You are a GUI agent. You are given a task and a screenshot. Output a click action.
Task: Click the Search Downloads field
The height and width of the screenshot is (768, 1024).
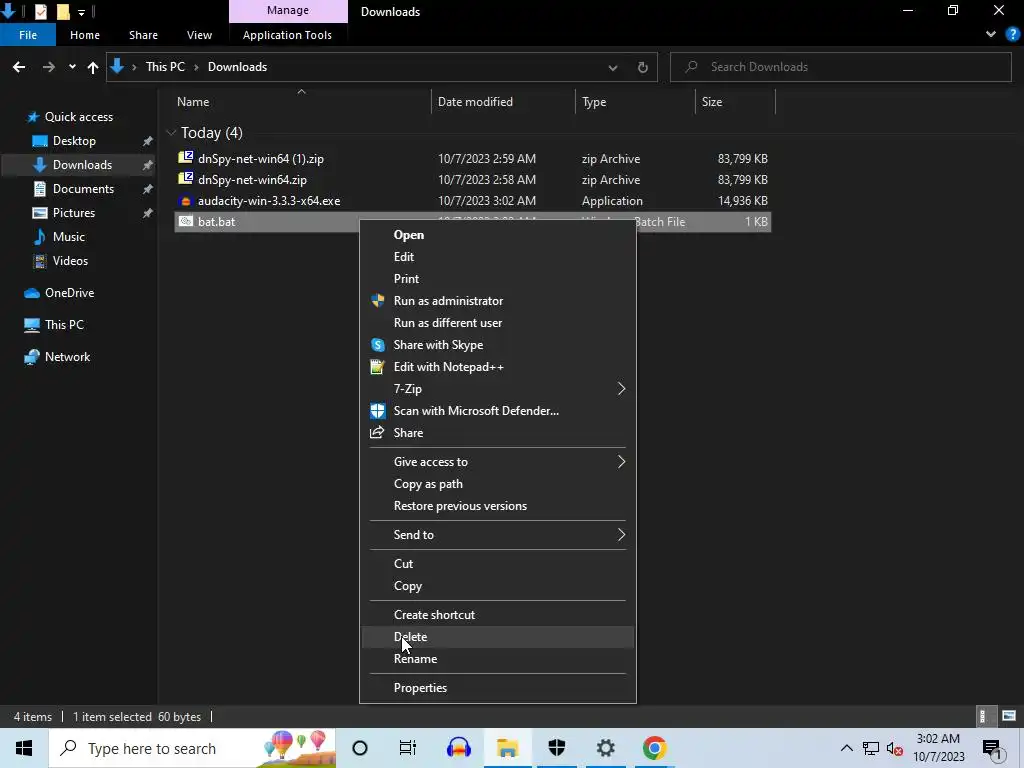click(840, 67)
